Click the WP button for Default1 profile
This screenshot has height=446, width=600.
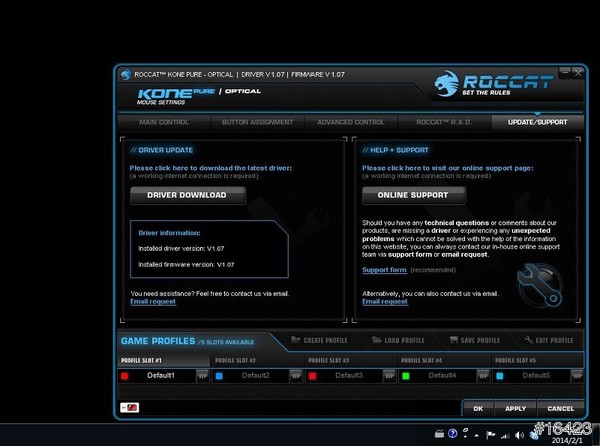coord(202,375)
